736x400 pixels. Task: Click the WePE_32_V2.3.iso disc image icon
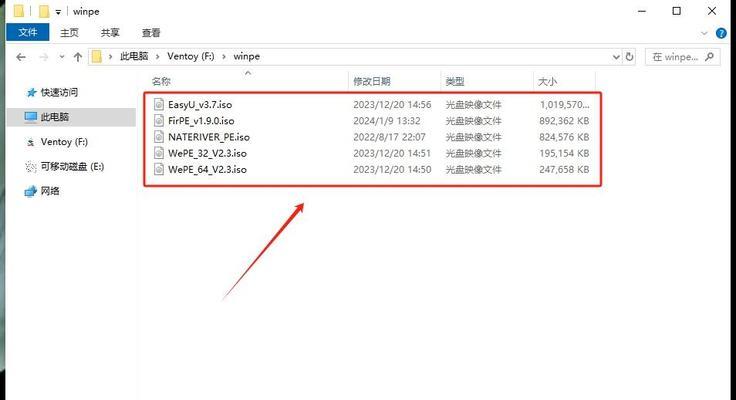[x=159, y=153]
